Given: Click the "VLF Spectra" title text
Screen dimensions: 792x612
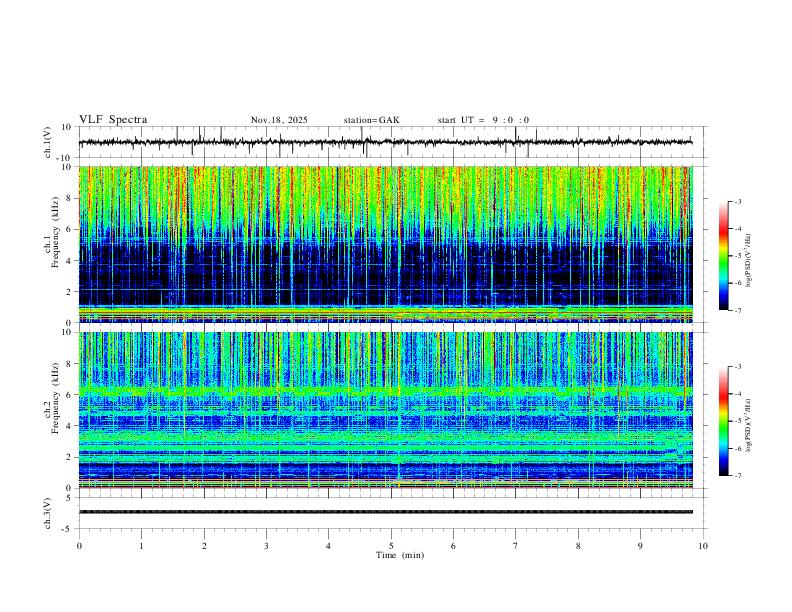Looking at the screenshot, I should coord(113,120).
